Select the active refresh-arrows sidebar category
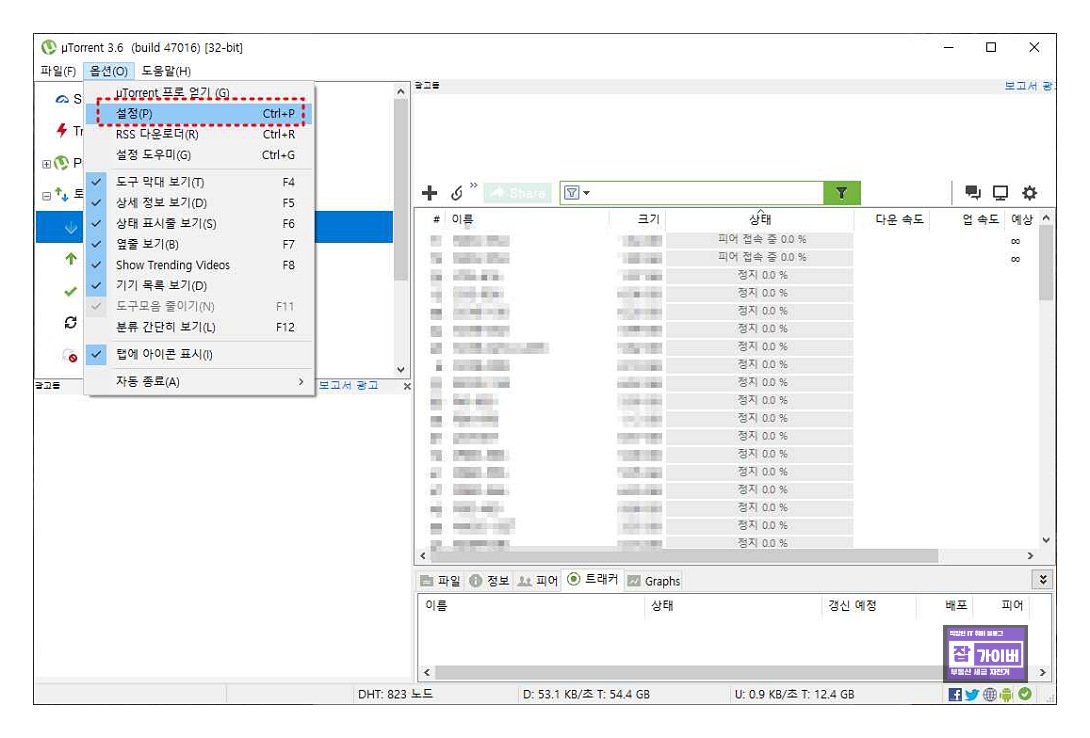The image size is (1090, 738). [70, 322]
